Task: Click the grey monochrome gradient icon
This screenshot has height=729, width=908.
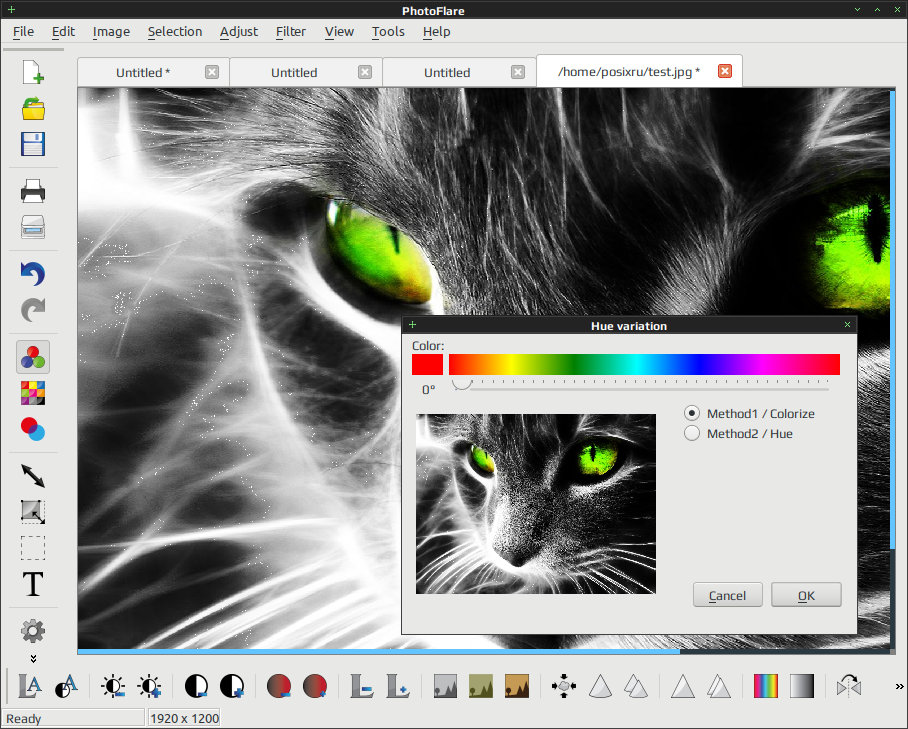Action: point(801,686)
